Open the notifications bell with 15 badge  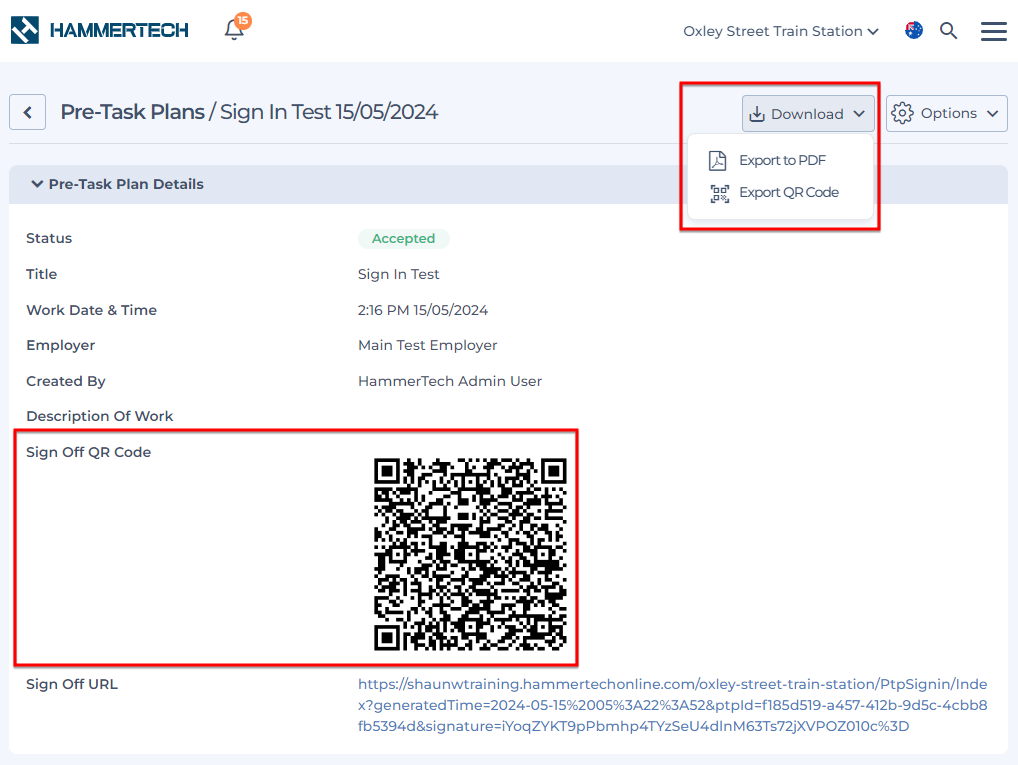point(236,29)
